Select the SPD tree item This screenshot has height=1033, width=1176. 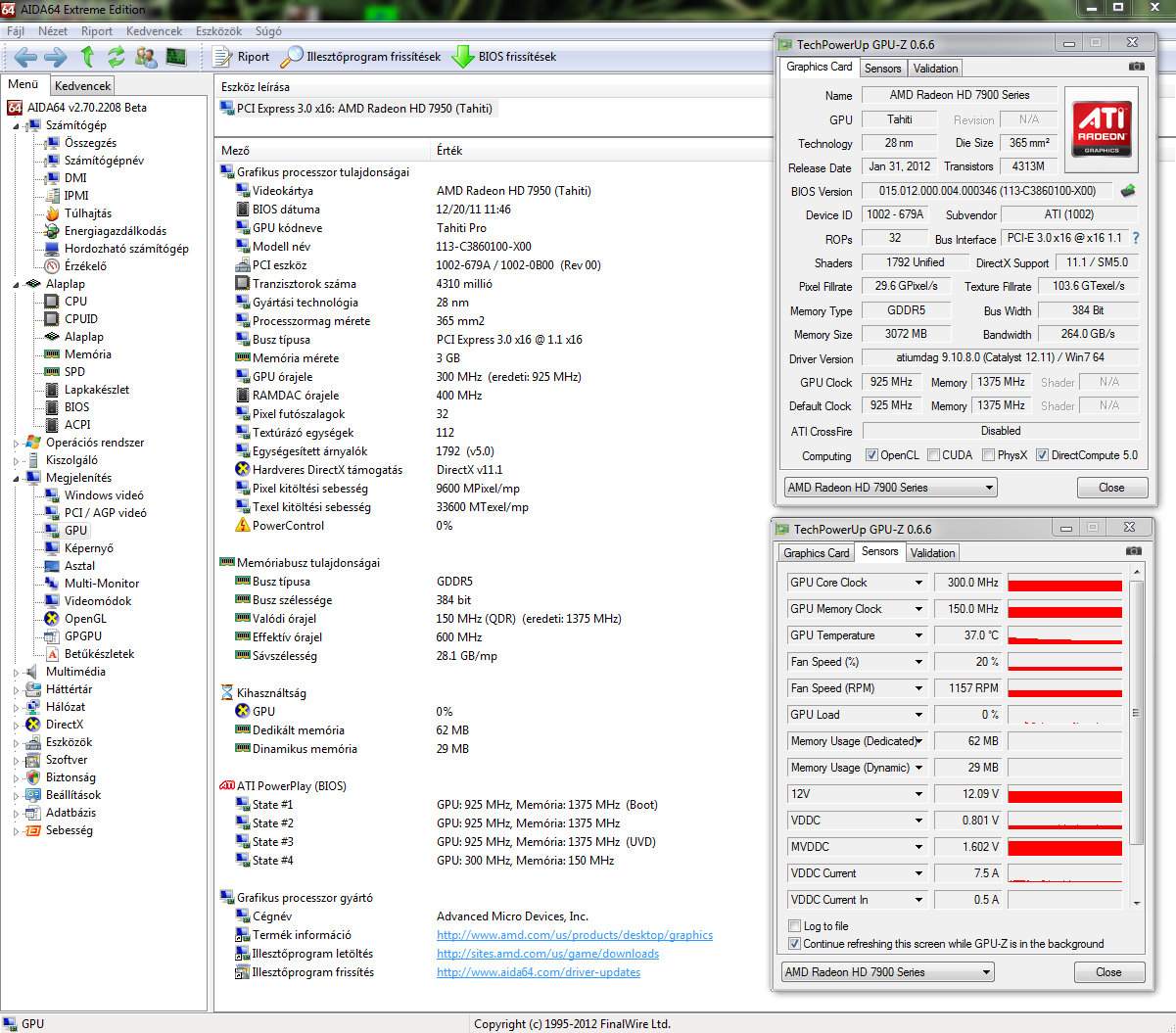point(65,372)
